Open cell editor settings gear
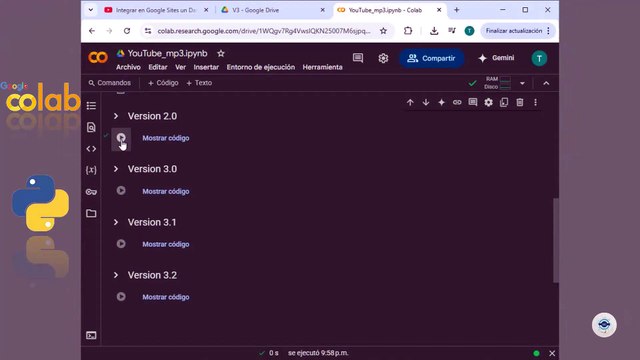 coord(489,102)
